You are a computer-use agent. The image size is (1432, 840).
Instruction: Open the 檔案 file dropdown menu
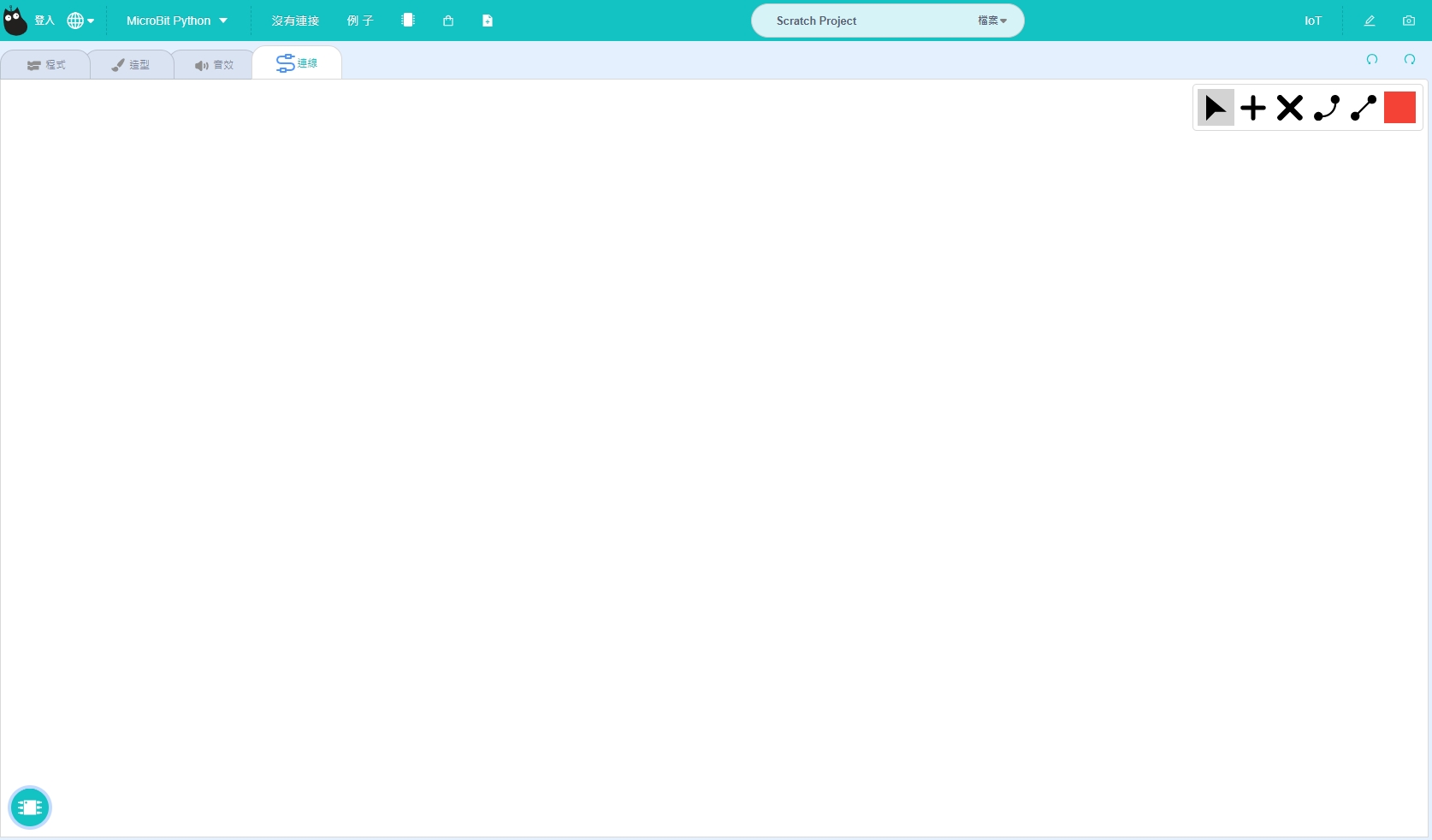[x=992, y=21]
